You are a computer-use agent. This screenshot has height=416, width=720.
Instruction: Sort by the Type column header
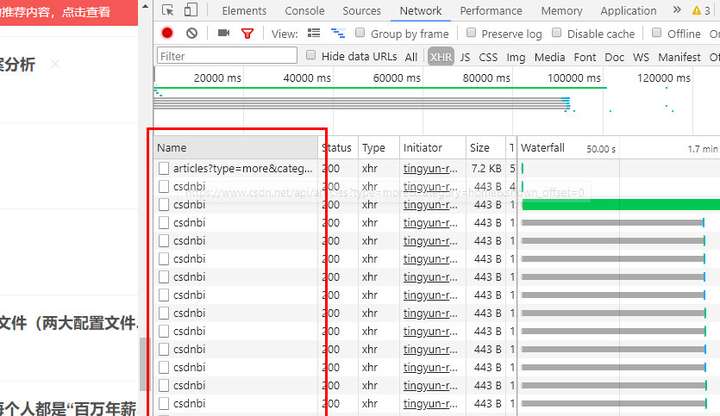pos(378,147)
